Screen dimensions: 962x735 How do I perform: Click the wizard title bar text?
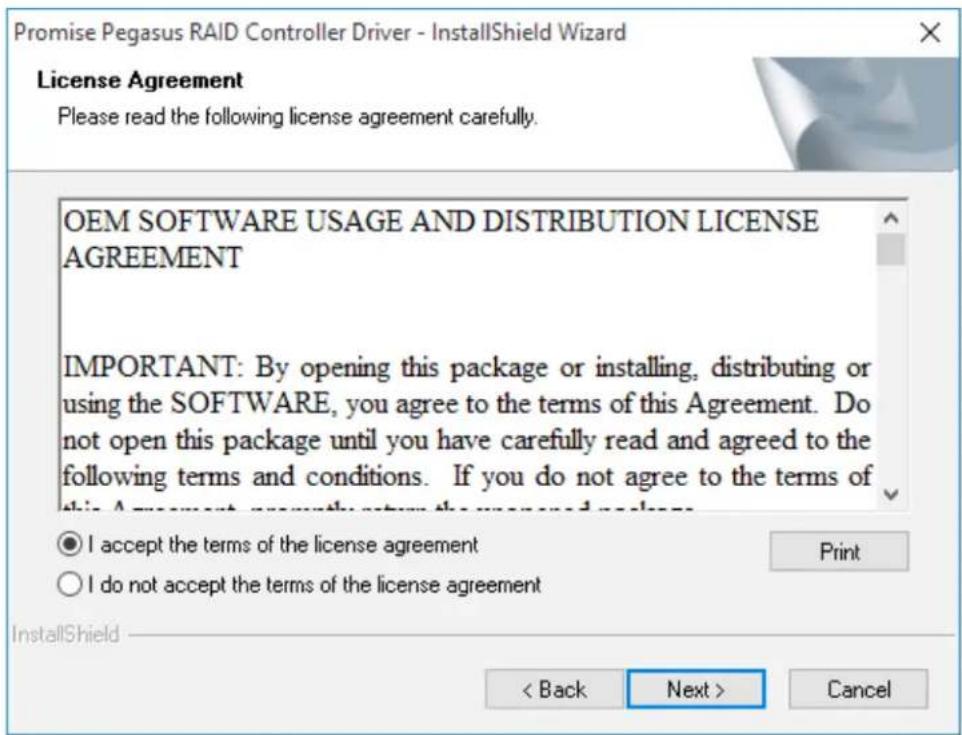pos(320,32)
